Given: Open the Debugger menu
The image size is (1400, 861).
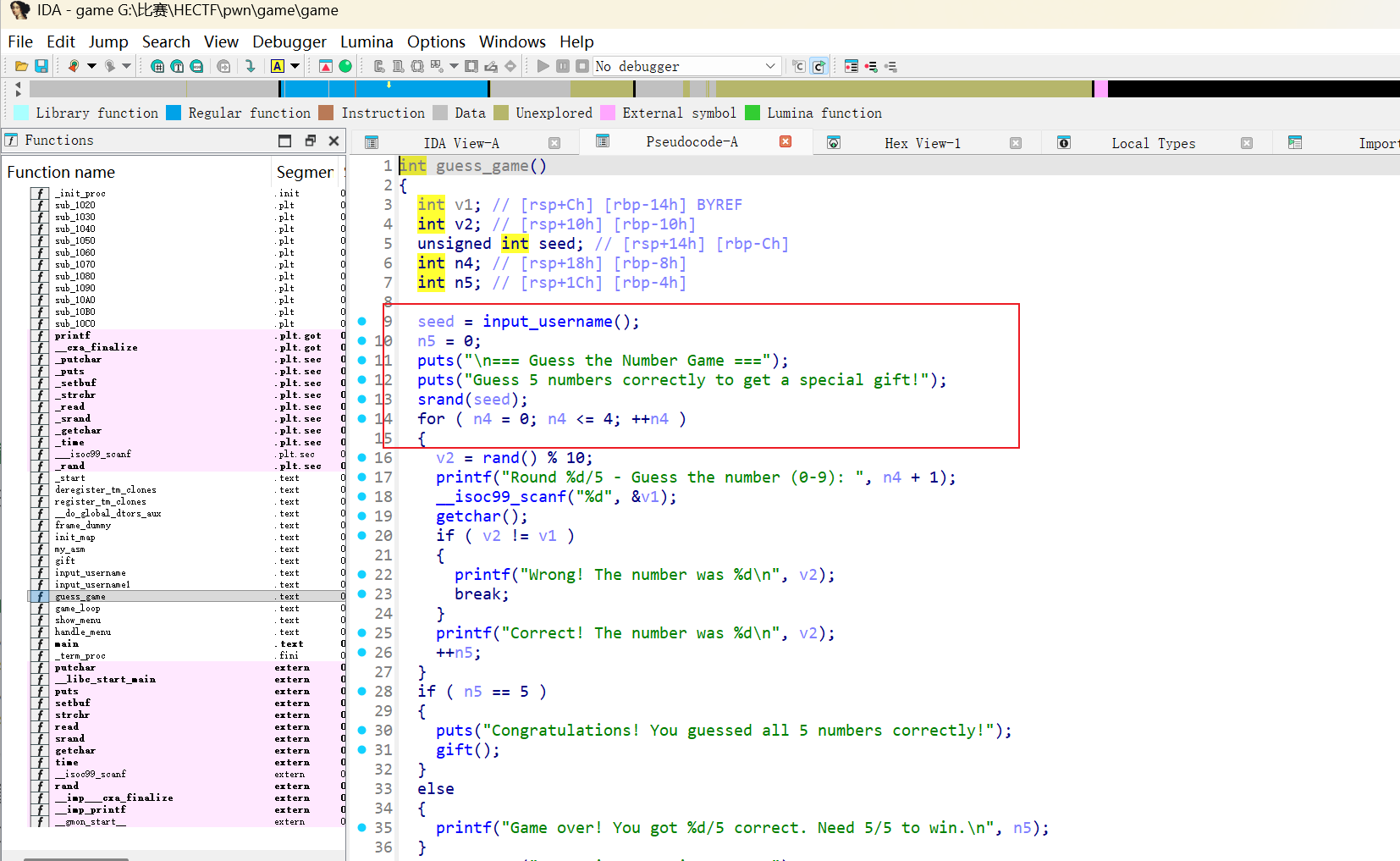Looking at the screenshot, I should (x=289, y=41).
